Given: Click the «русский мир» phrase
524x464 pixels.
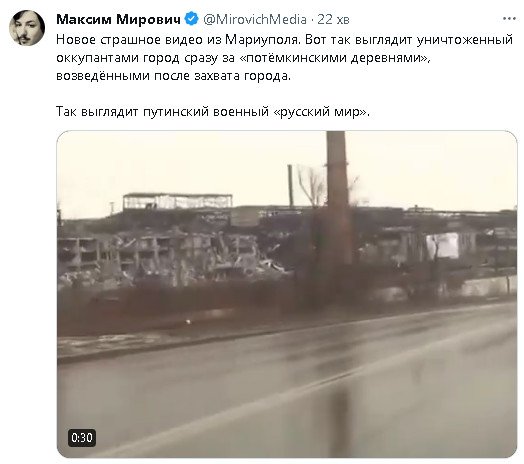Looking at the screenshot, I should pos(321,112).
